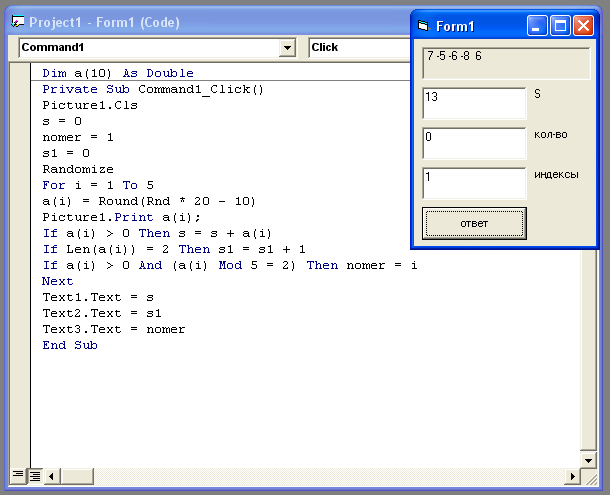Click the Form1 window icon
610x495 pixels.
[x=423, y=26]
